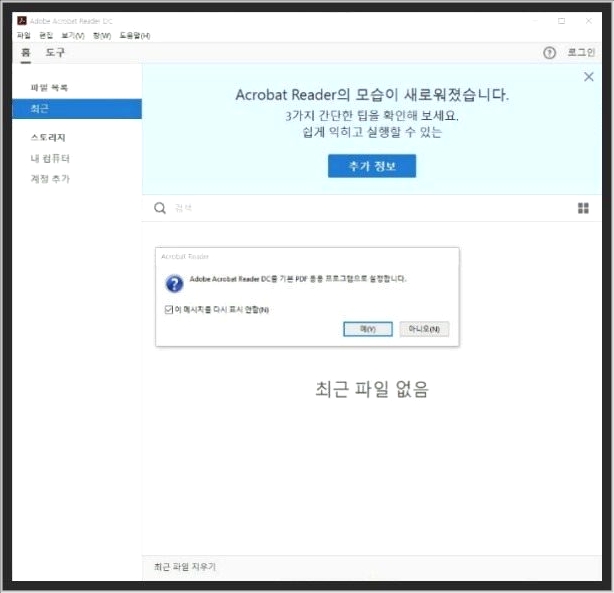Open the 편집 menu
614x593 pixels.
[x=46, y=36]
